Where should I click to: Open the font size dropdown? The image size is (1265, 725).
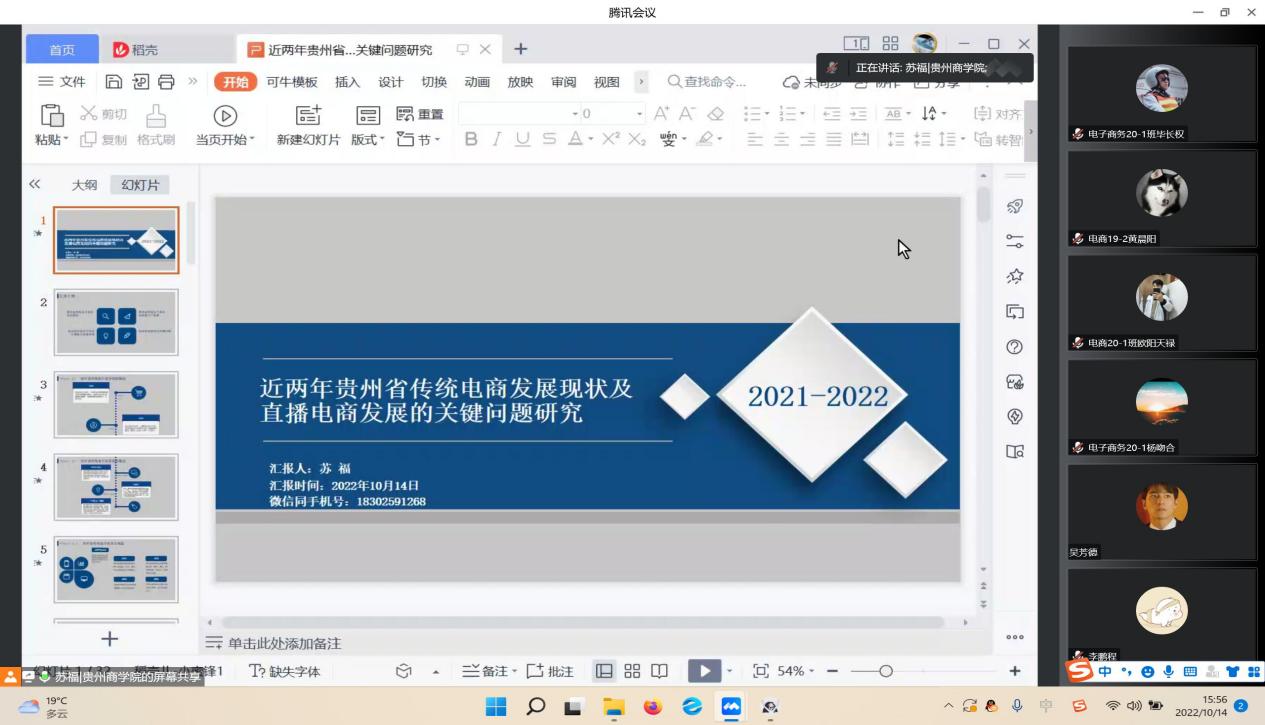[640, 114]
